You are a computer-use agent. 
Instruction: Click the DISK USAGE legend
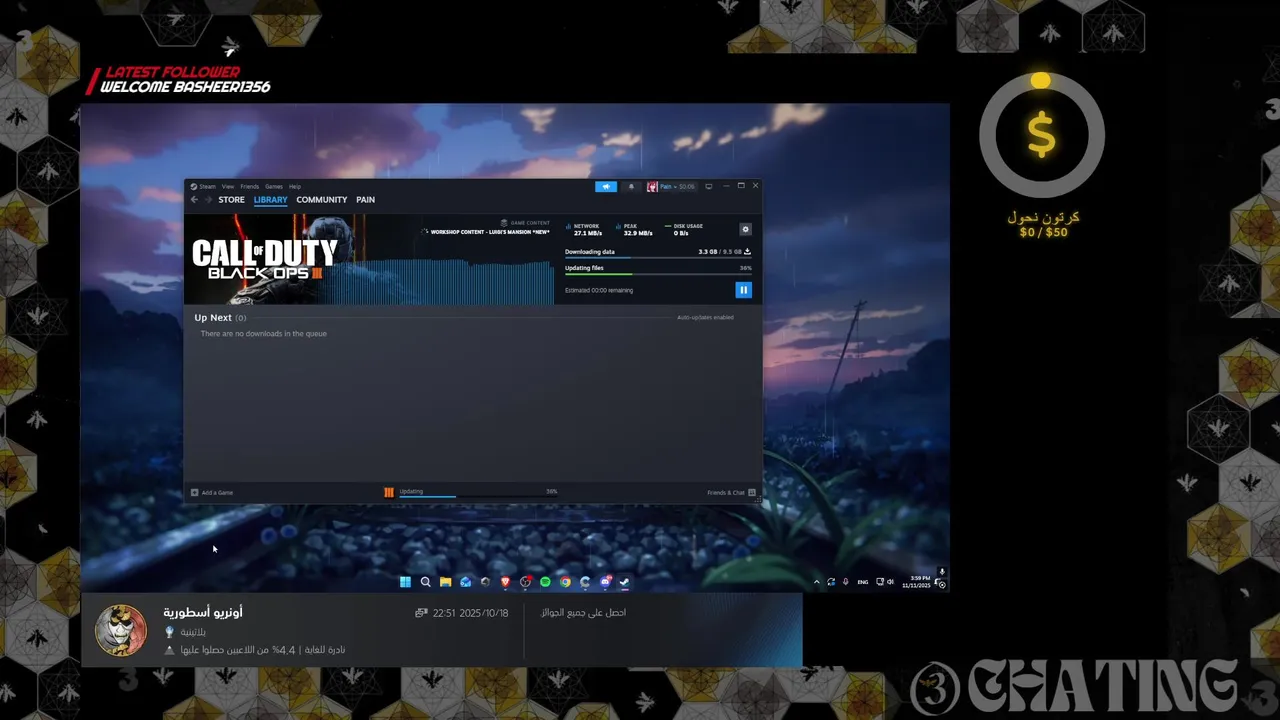coord(685,230)
